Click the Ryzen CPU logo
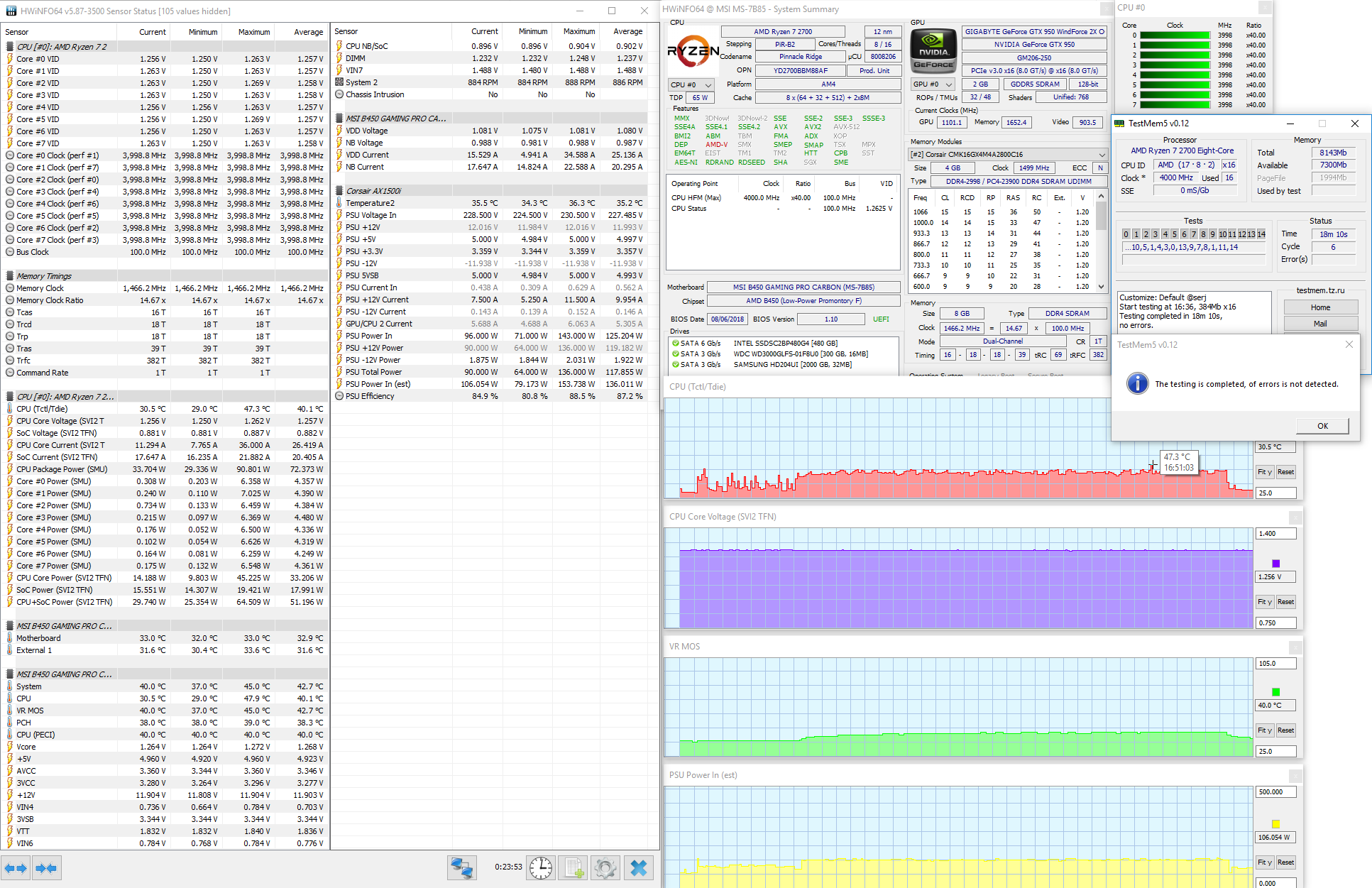The image size is (1372, 888). (693, 52)
